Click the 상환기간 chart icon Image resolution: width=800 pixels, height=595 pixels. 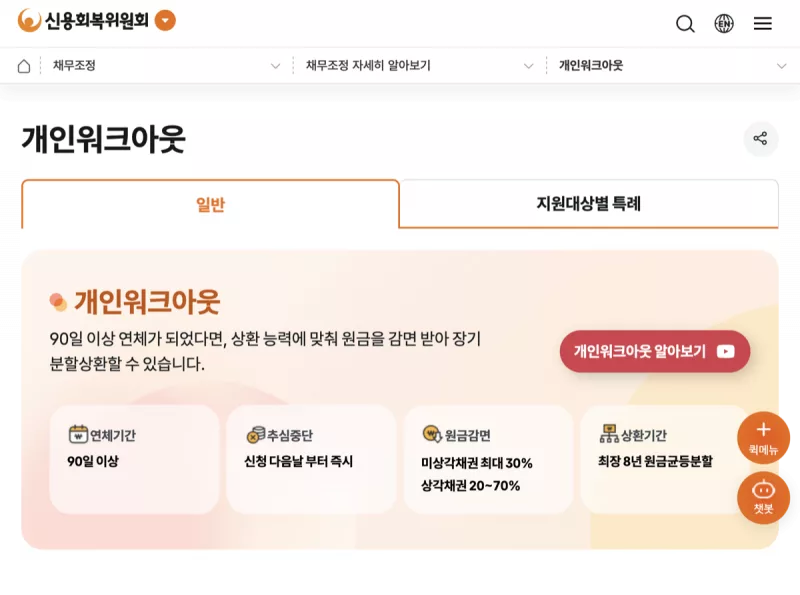[609, 434]
